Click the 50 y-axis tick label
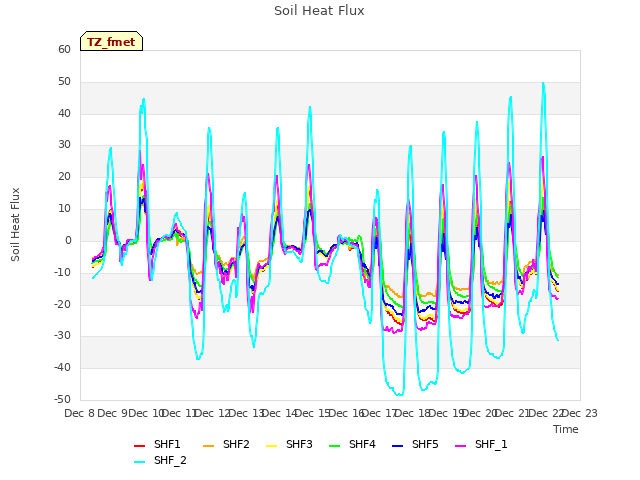This screenshot has width=640, height=480. pos(64,82)
